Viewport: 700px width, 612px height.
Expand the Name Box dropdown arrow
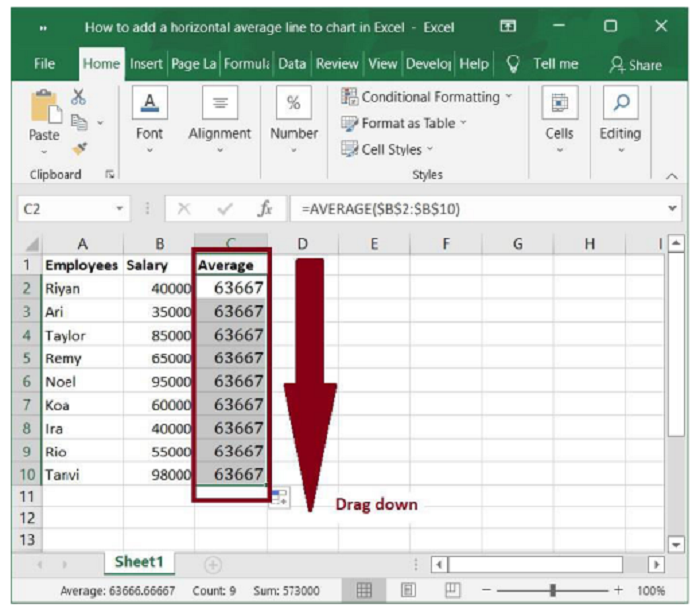point(119,208)
